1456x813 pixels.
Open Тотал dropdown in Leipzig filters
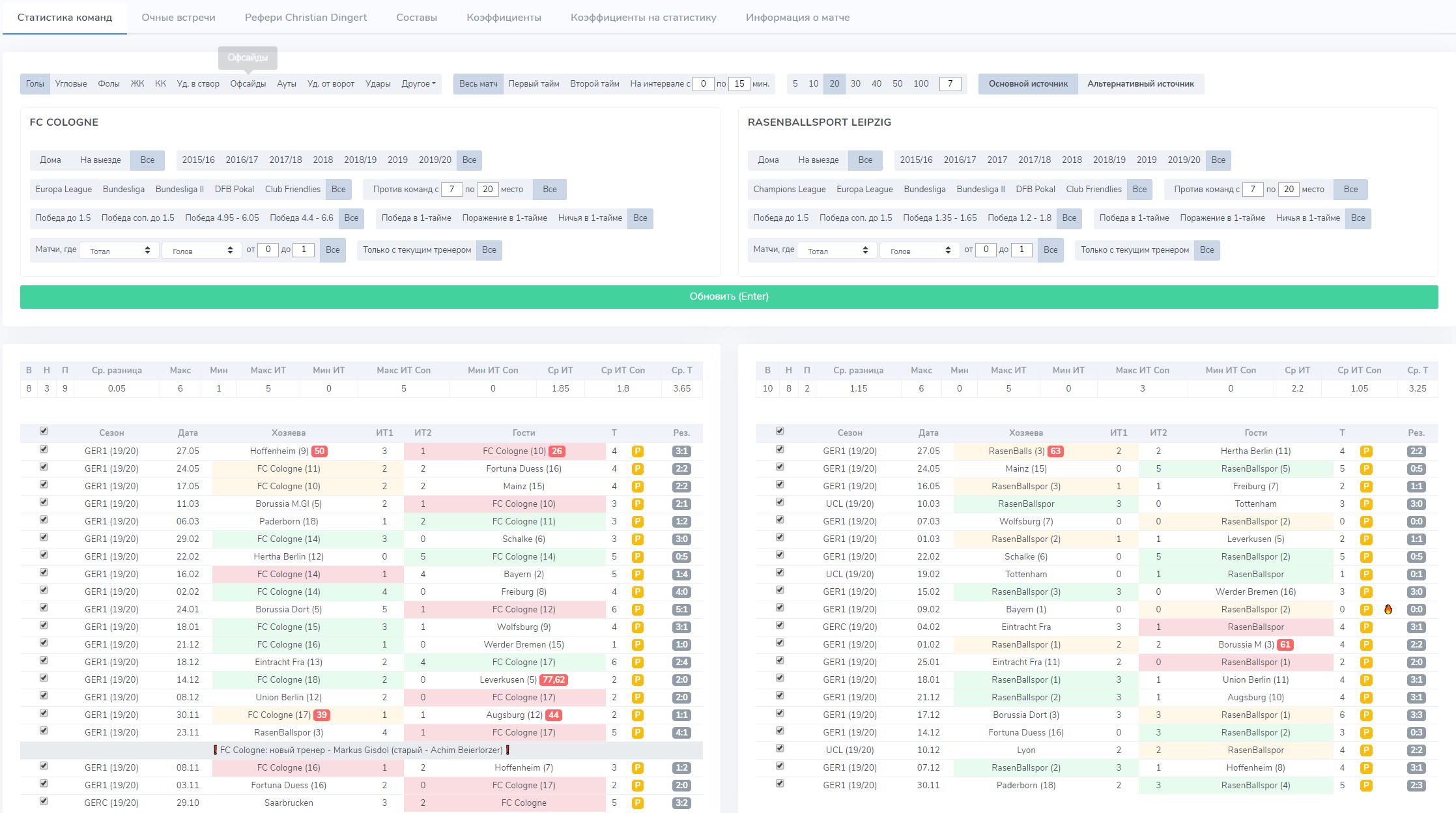837,251
